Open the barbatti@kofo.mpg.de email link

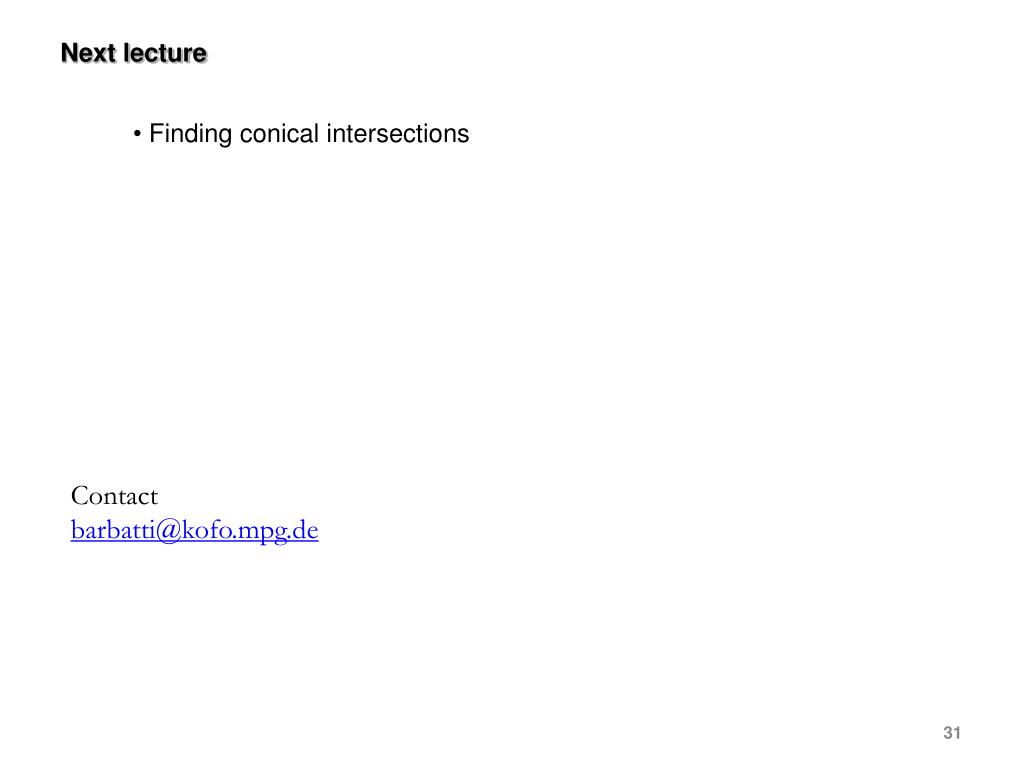tap(195, 530)
